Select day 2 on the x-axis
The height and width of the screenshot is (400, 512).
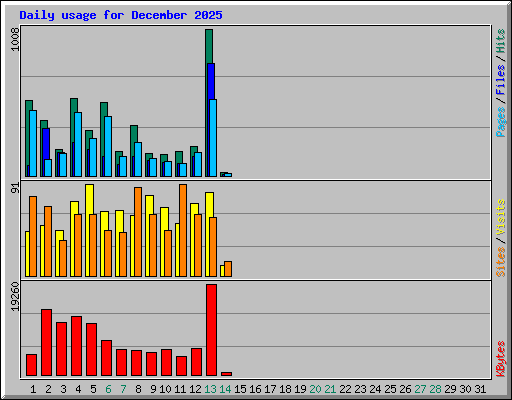pyautogui.click(x=48, y=389)
